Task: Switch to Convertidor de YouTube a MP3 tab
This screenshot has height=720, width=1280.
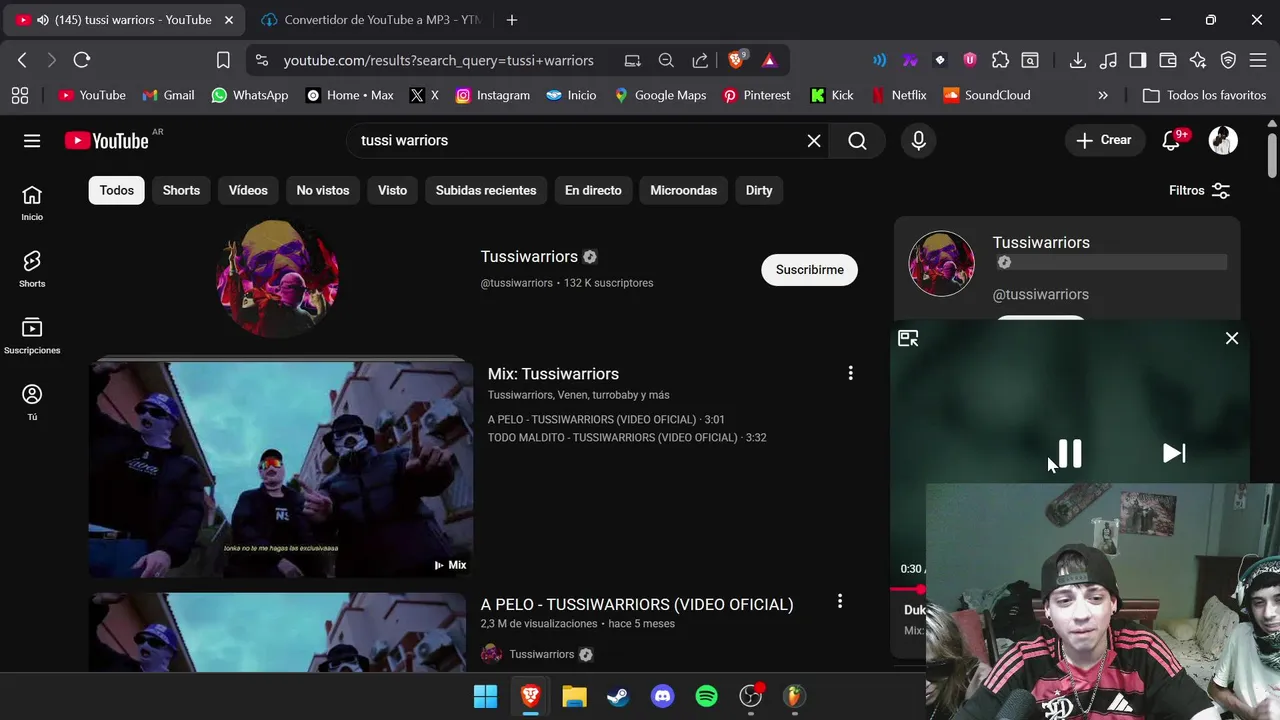Action: click(x=370, y=20)
